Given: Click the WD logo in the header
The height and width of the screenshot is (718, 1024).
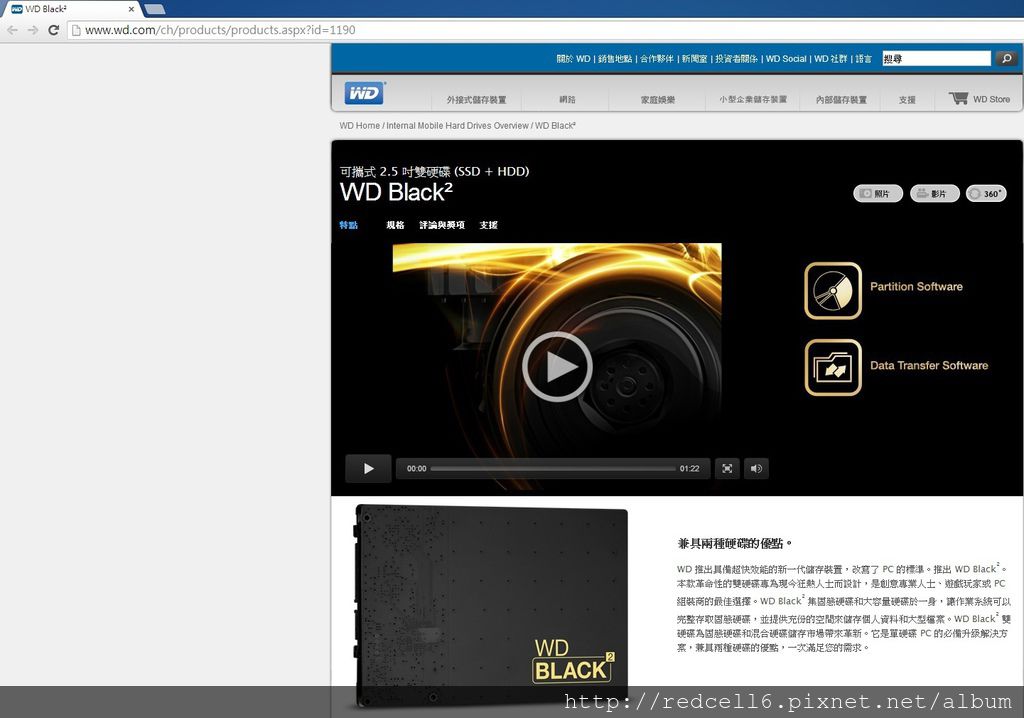Looking at the screenshot, I should pos(364,93).
